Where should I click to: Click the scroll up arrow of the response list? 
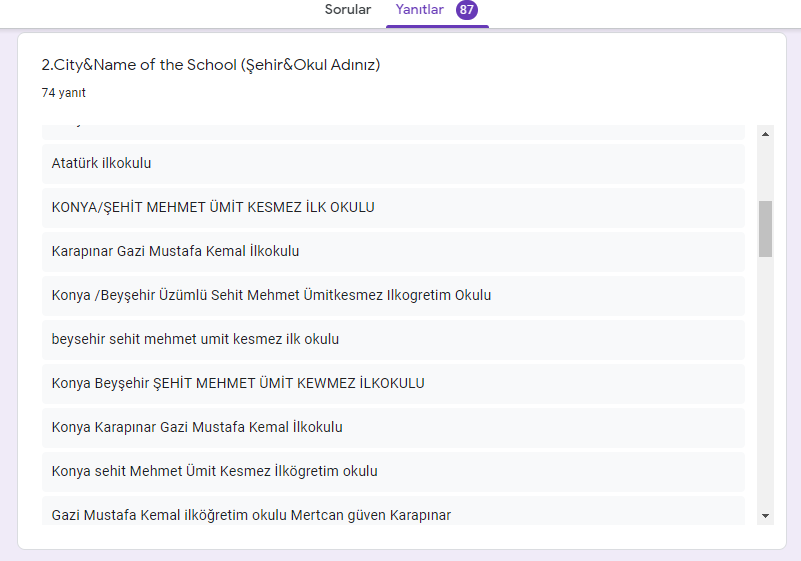pyautogui.click(x=766, y=134)
